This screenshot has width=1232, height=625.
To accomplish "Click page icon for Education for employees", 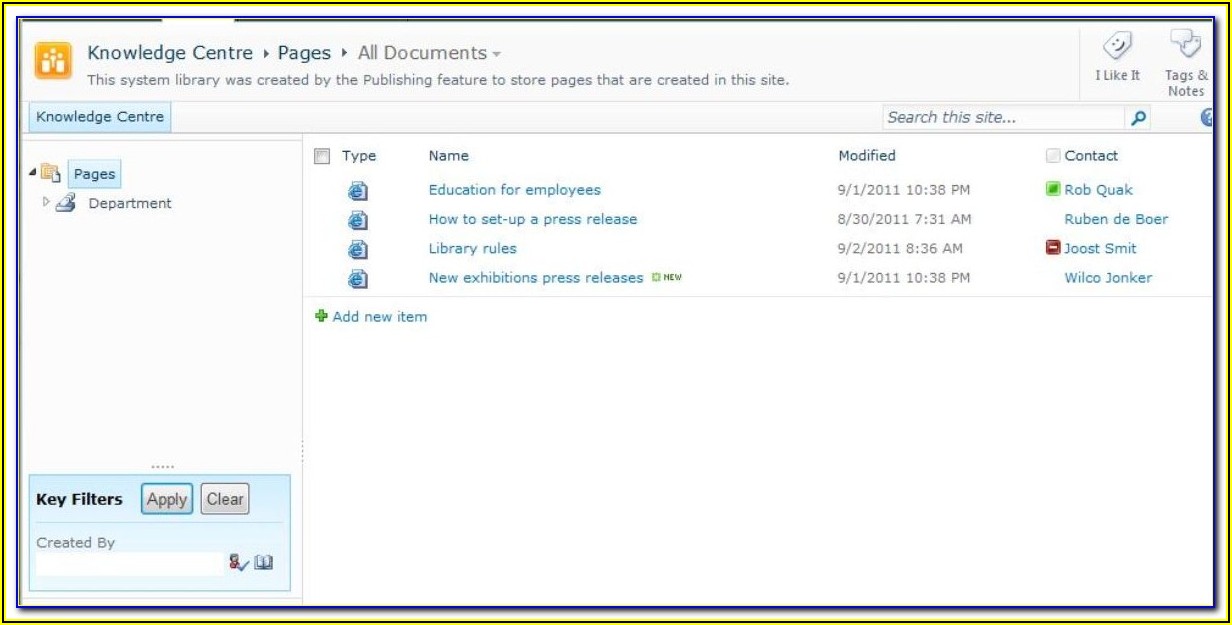I will pos(358,191).
